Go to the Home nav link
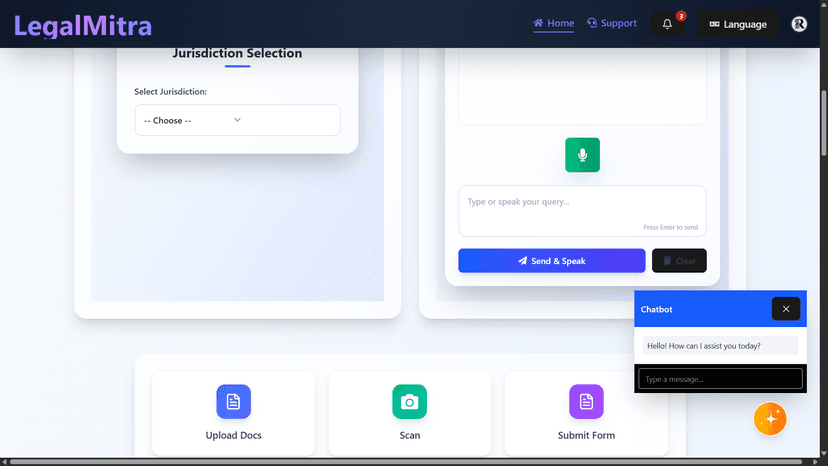 tap(554, 23)
